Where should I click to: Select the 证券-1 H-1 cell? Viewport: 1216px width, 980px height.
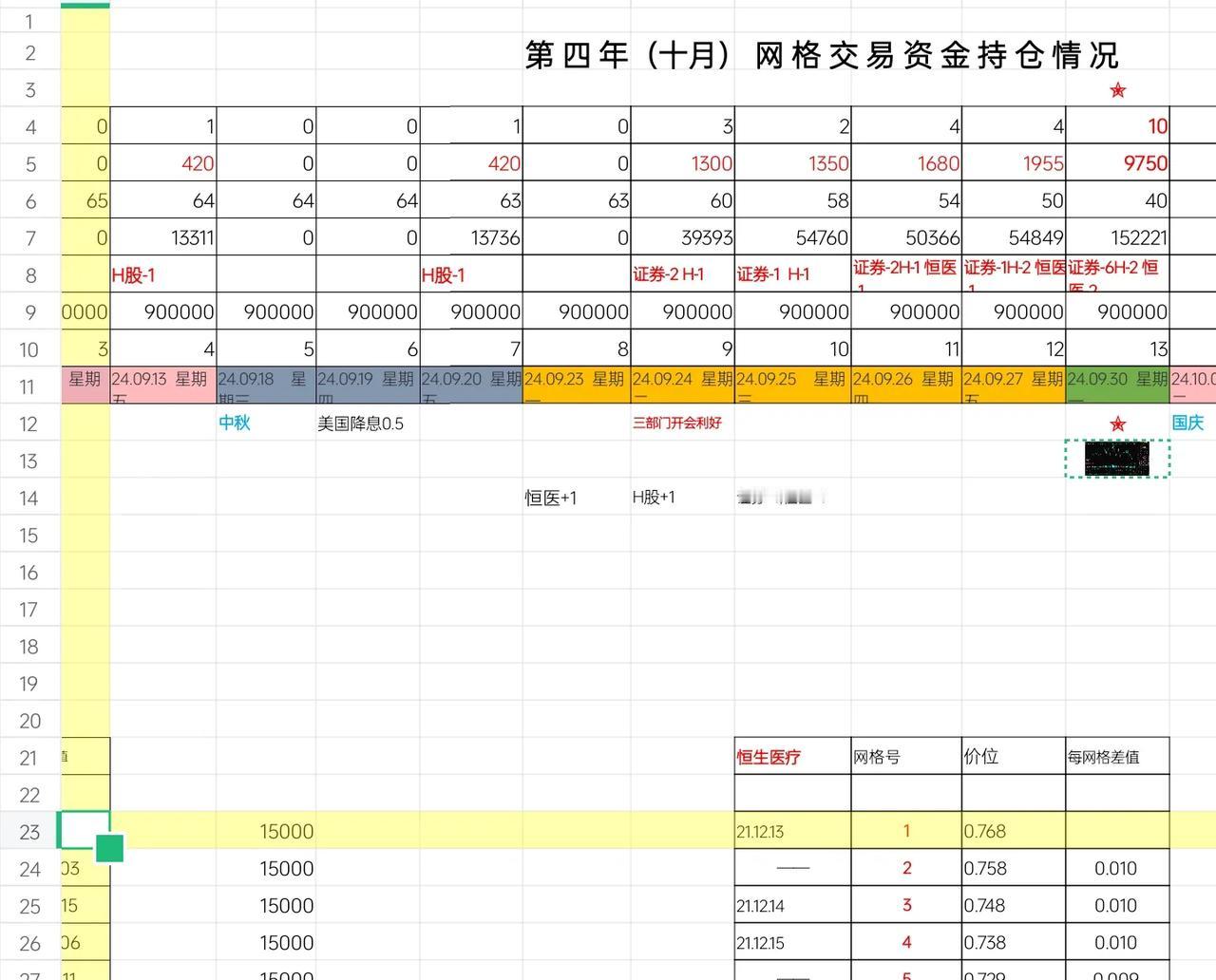tap(792, 274)
